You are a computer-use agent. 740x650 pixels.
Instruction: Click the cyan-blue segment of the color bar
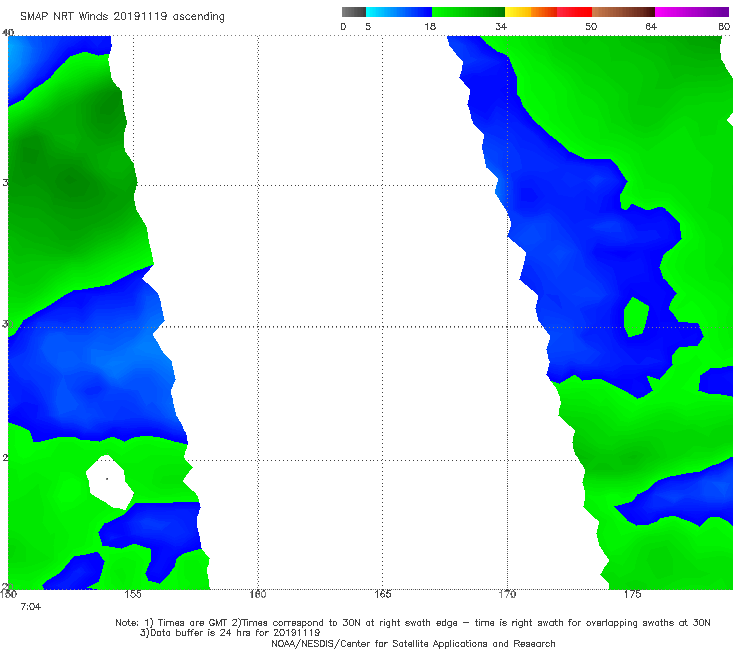point(399,12)
